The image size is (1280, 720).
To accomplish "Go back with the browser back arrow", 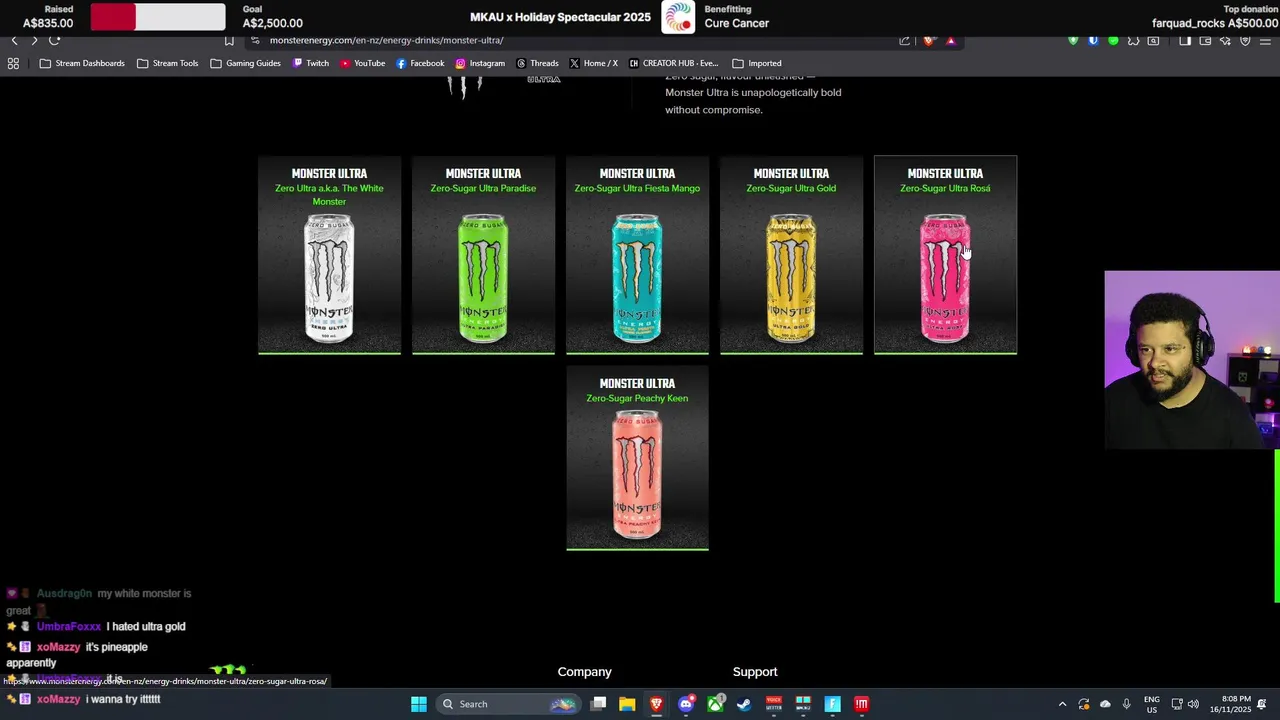I will click(14, 41).
